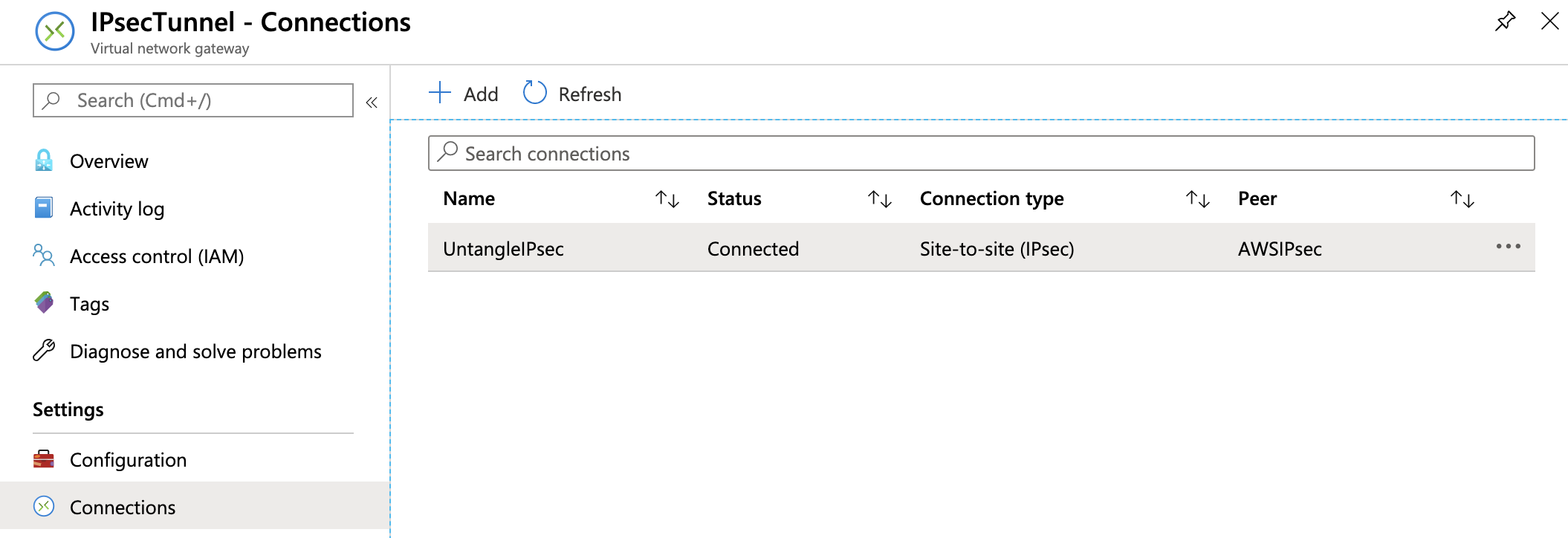The image size is (1568, 538).
Task: Focus the Search (Cmd+/) box
Action: point(193,100)
